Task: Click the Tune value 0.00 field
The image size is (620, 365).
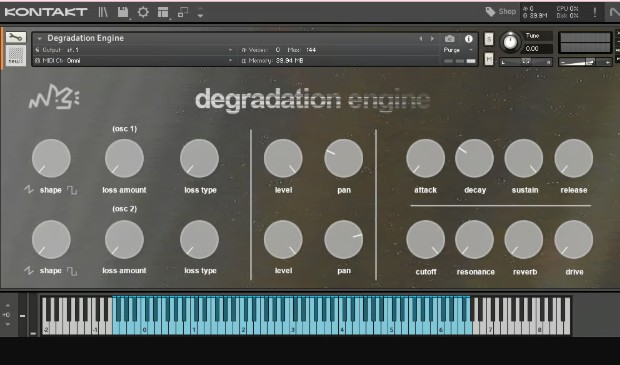Action: click(x=538, y=49)
